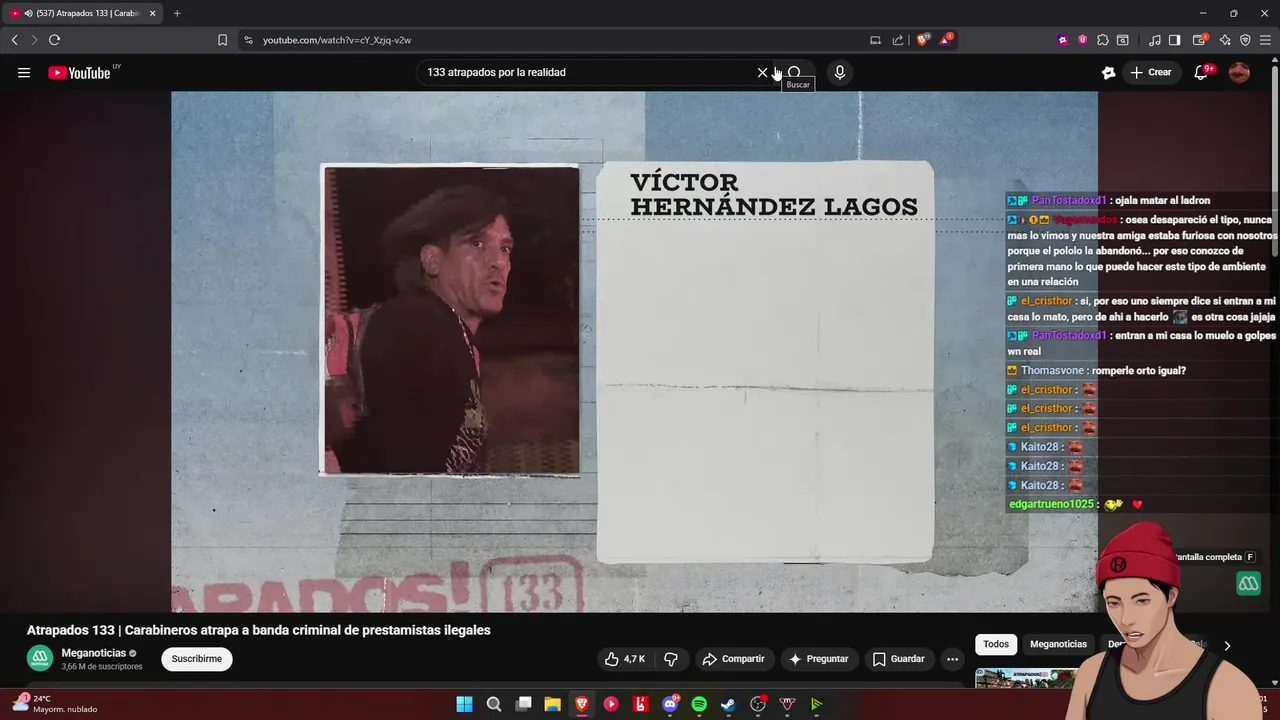
Task: Click the video player area
Action: [634, 351]
